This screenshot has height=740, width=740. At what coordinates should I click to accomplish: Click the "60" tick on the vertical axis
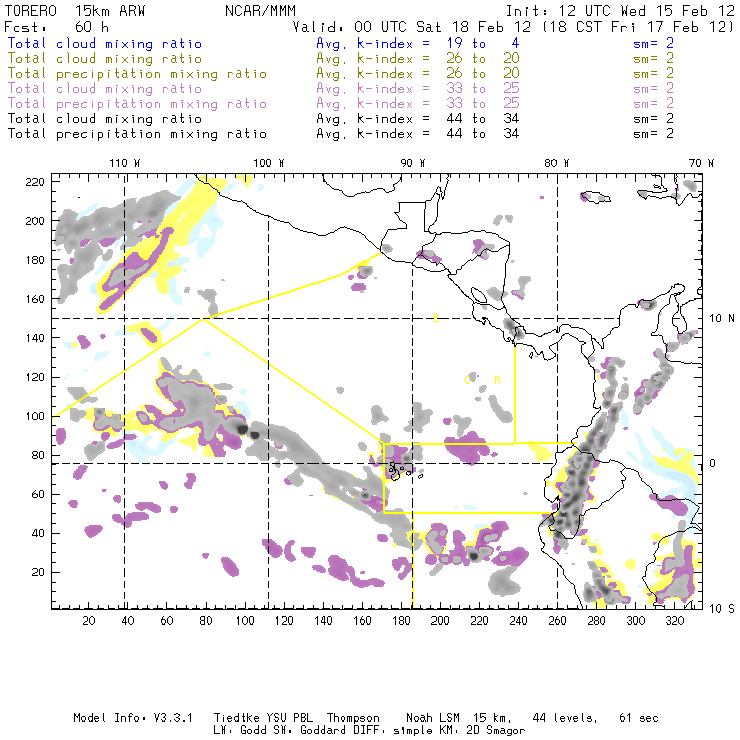click(38, 494)
